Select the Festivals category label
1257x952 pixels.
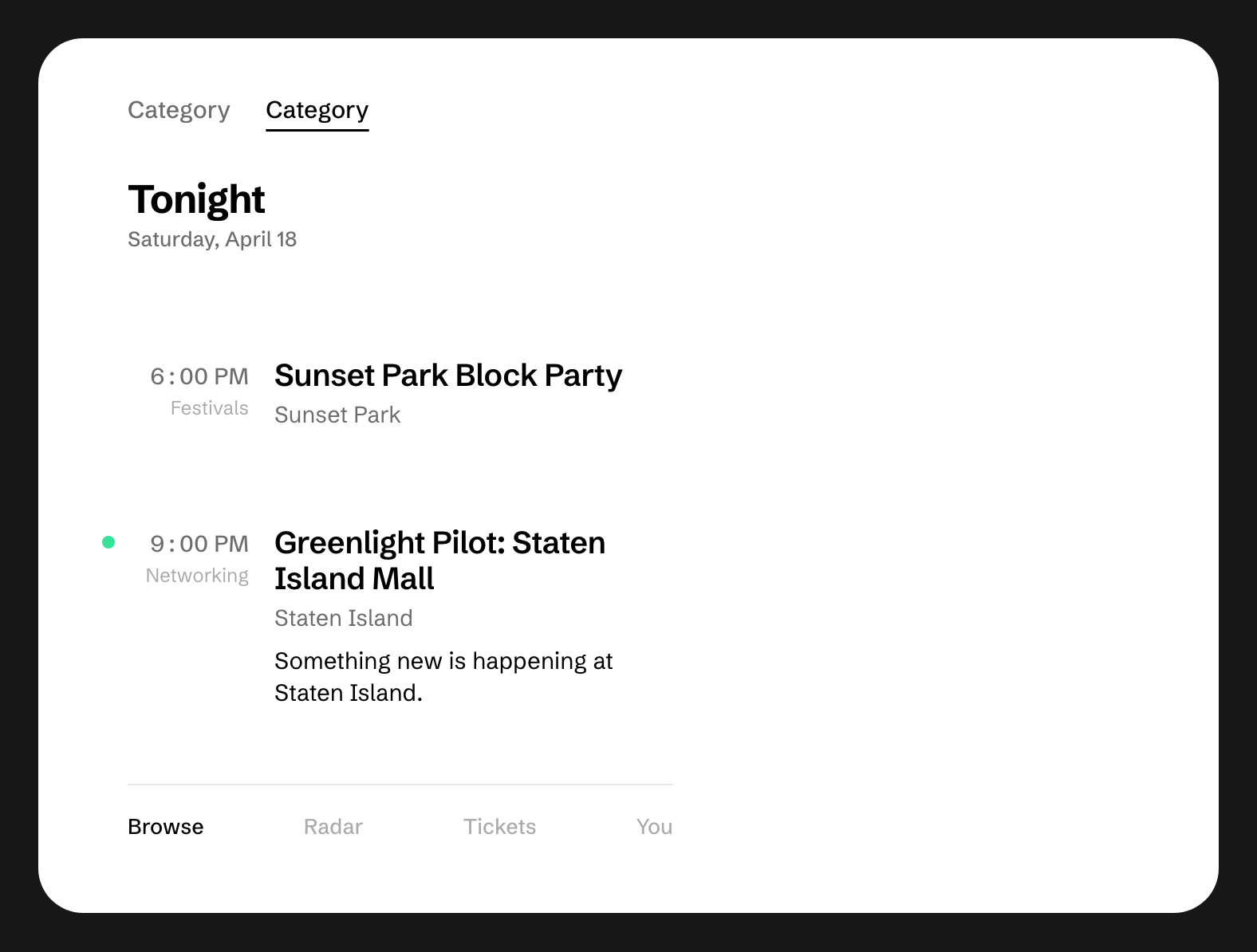pyautogui.click(x=210, y=408)
